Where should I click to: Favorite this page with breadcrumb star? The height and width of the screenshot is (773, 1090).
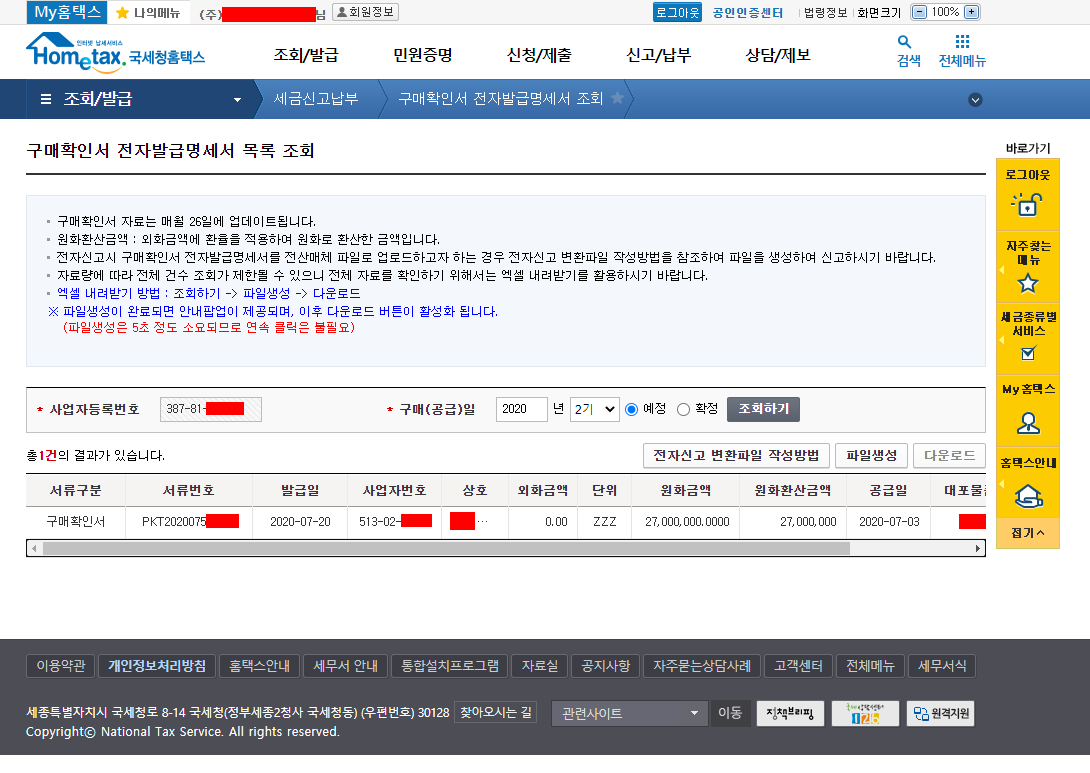[x=617, y=98]
